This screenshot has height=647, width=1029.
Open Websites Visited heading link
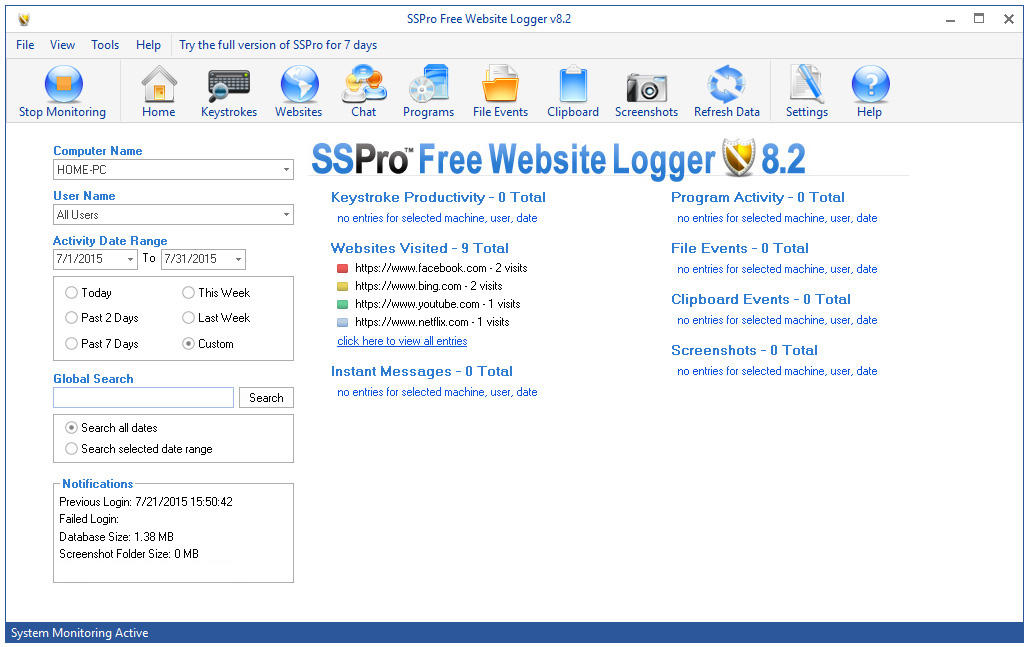[x=420, y=248]
